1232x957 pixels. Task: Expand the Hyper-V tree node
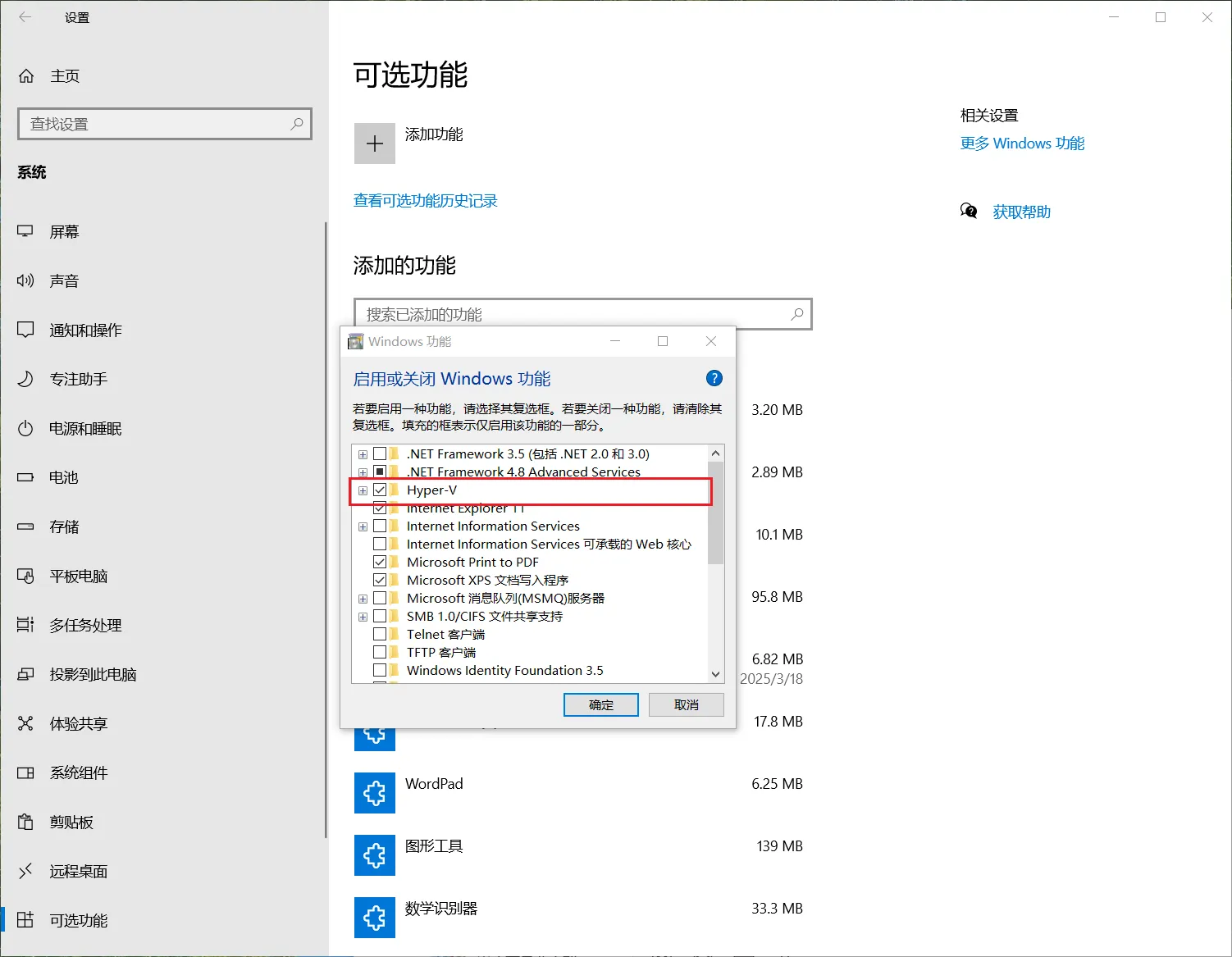tap(363, 490)
